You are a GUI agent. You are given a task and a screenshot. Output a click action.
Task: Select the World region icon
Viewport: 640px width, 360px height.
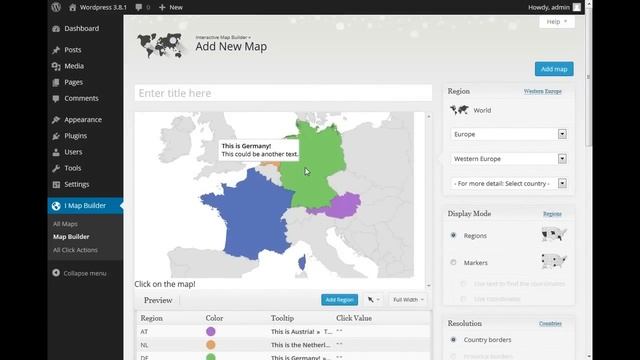tap(459, 110)
